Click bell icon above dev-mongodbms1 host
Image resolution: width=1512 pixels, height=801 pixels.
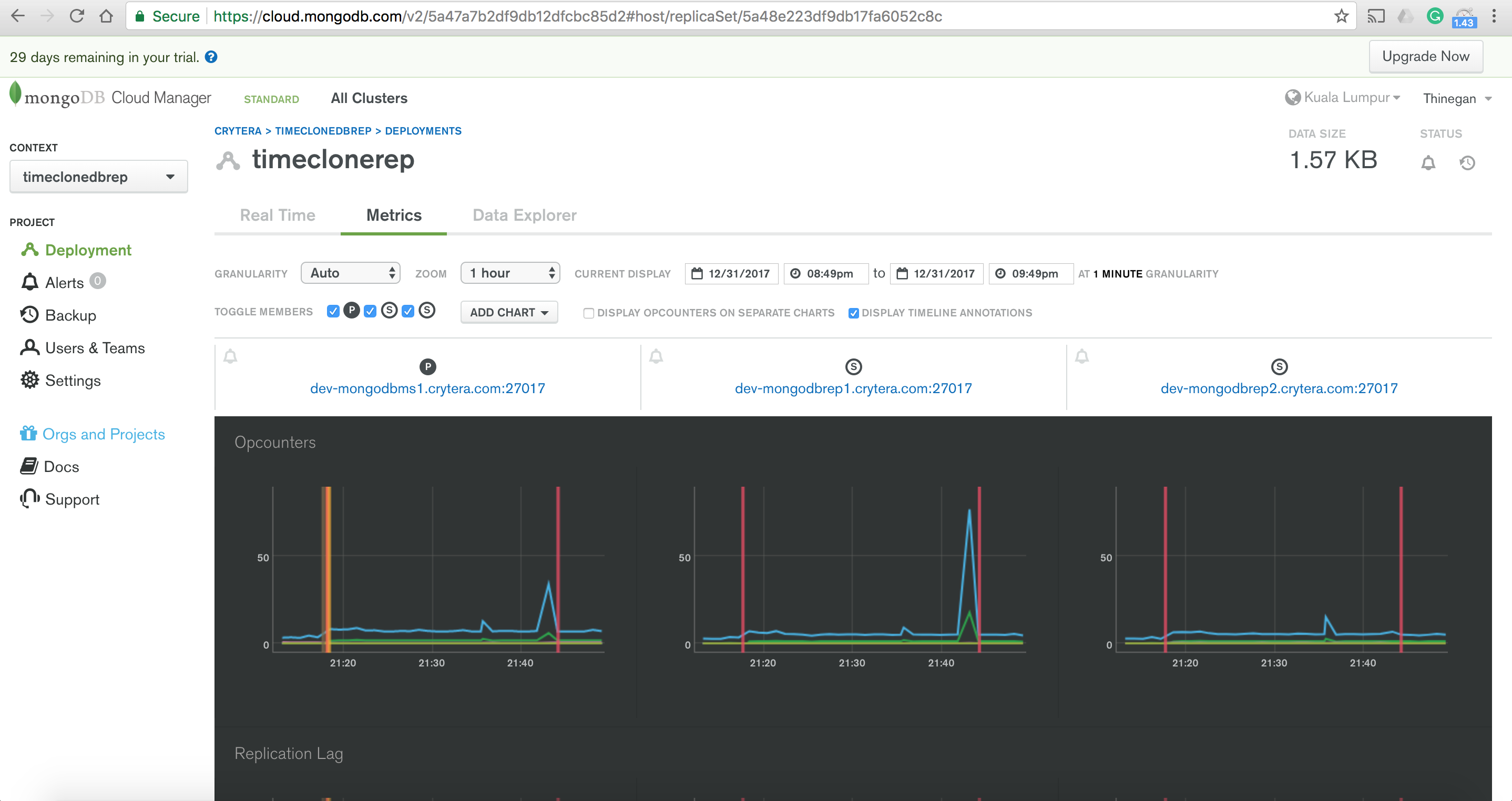point(231,356)
